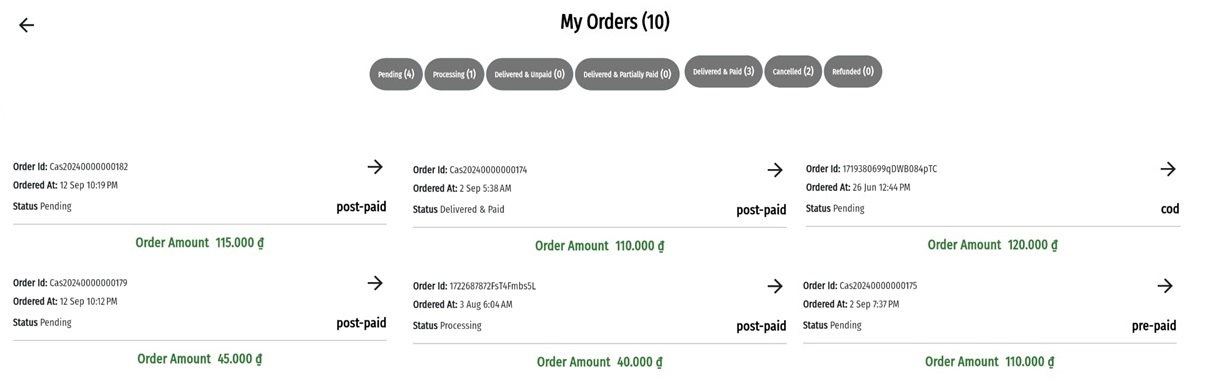
Task: Select the Delivered & Paid (3) filter
Action: pyautogui.click(x=723, y=72)
